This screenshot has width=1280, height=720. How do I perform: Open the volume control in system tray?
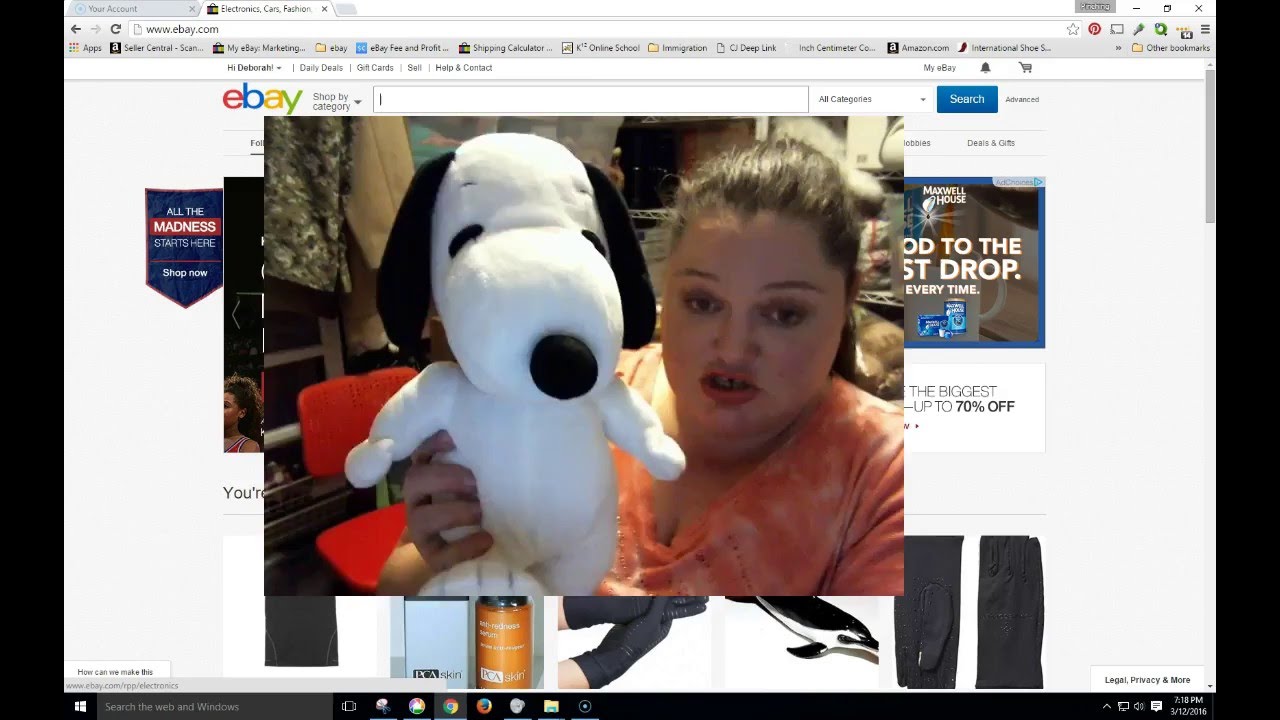pyautogui.click(x=1139, y=706)
